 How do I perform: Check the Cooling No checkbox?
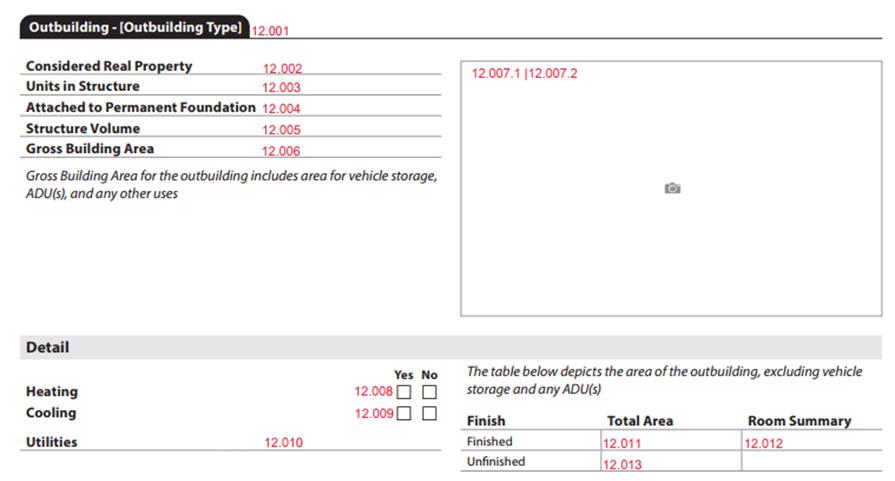coord(429,413)
